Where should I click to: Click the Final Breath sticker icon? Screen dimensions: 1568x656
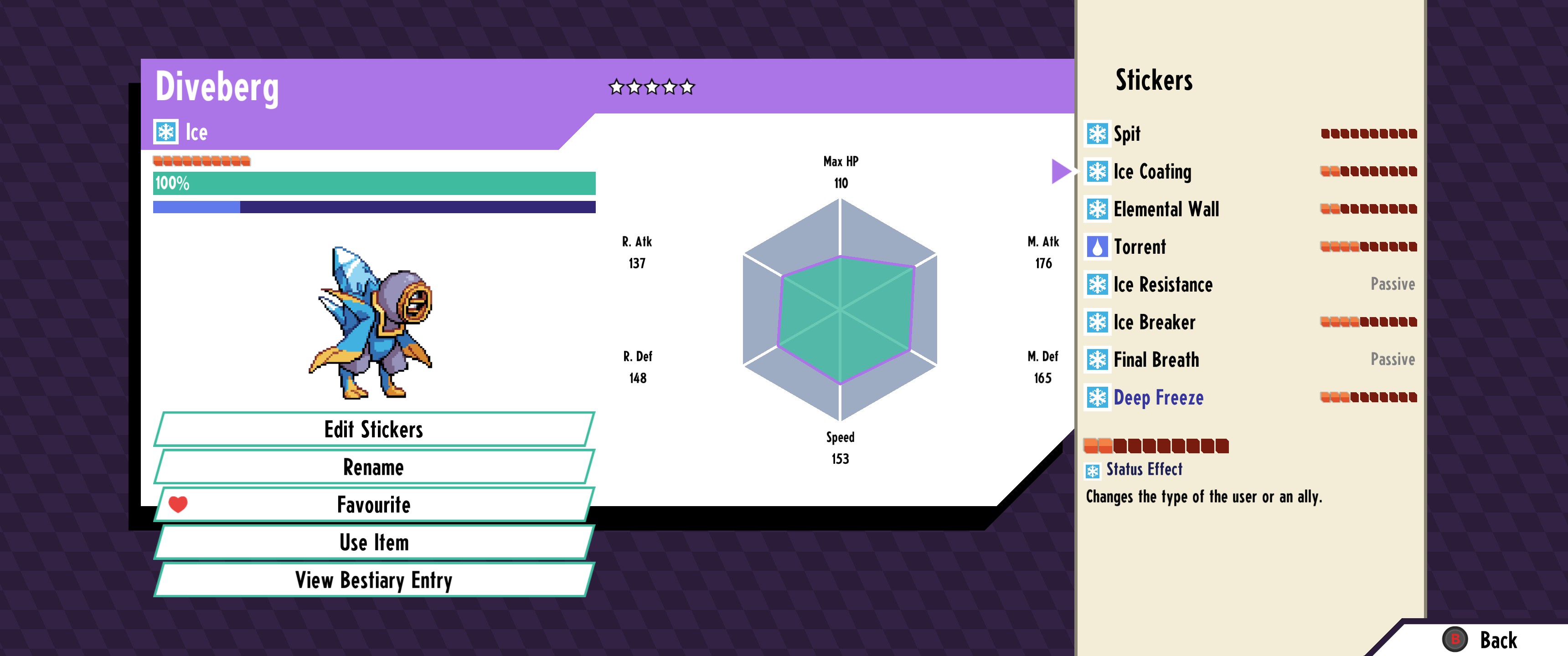point(1097,360)
